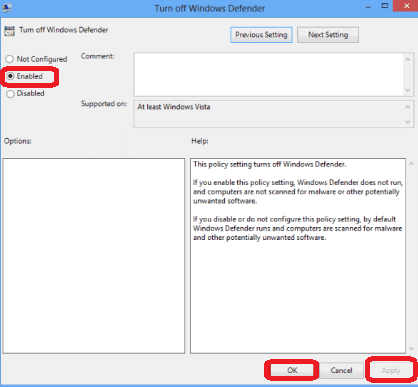This screenshot has height=387, width=418.
Task: Go to Next Setting
Action: tap(328, 35)
